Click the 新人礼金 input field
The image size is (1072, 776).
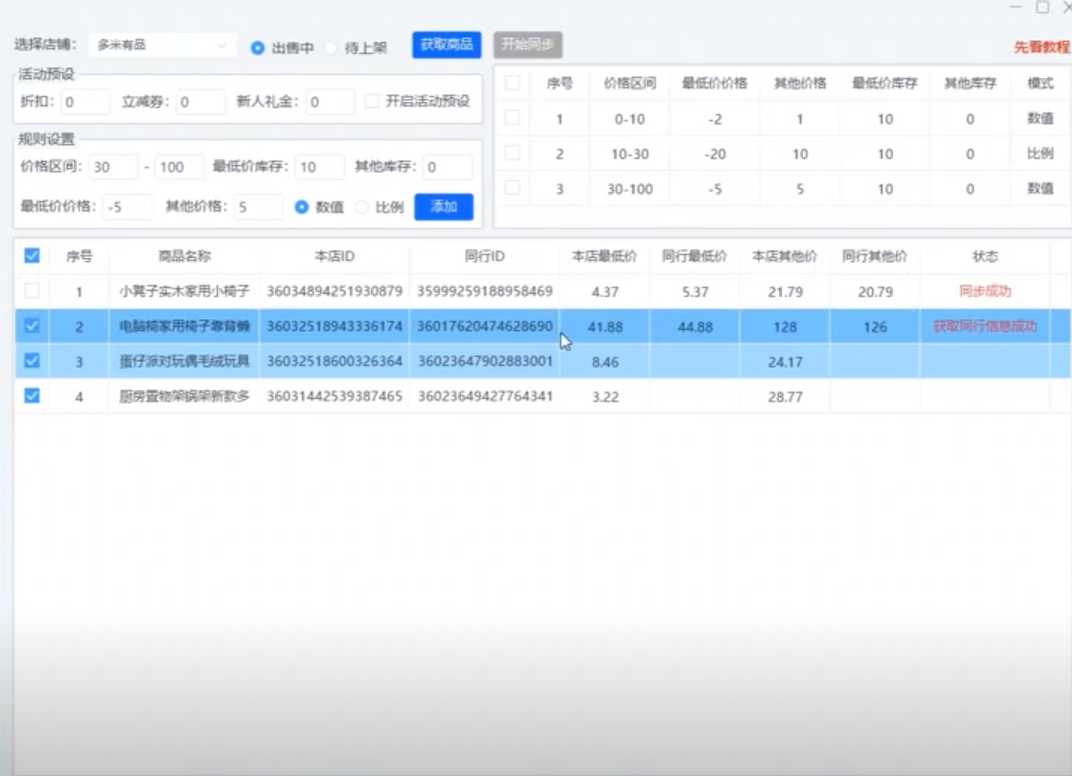330,102
